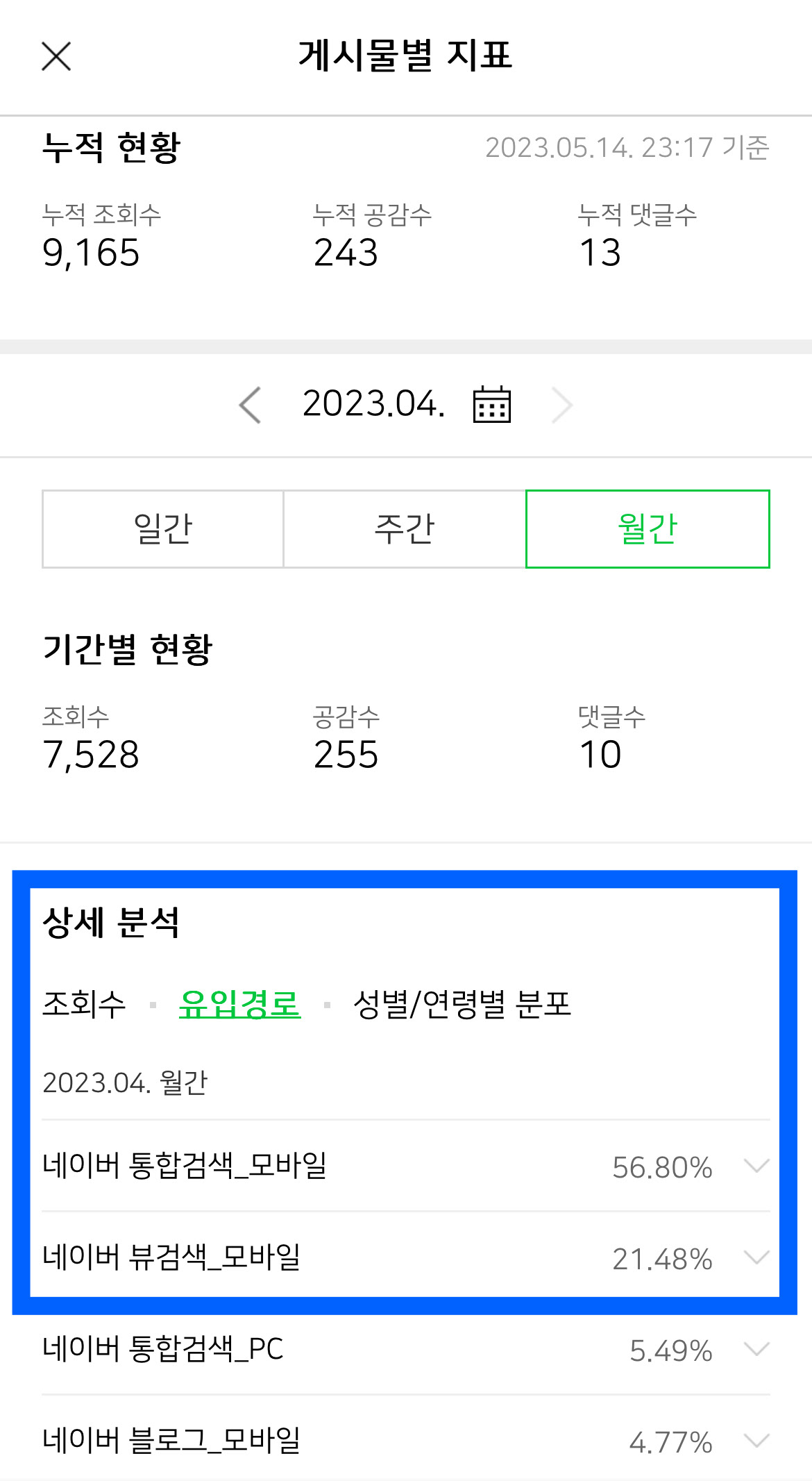Tap the 공감수 value 255
812x1481 pixels.
pyautogui.click(x=346, y=755)
